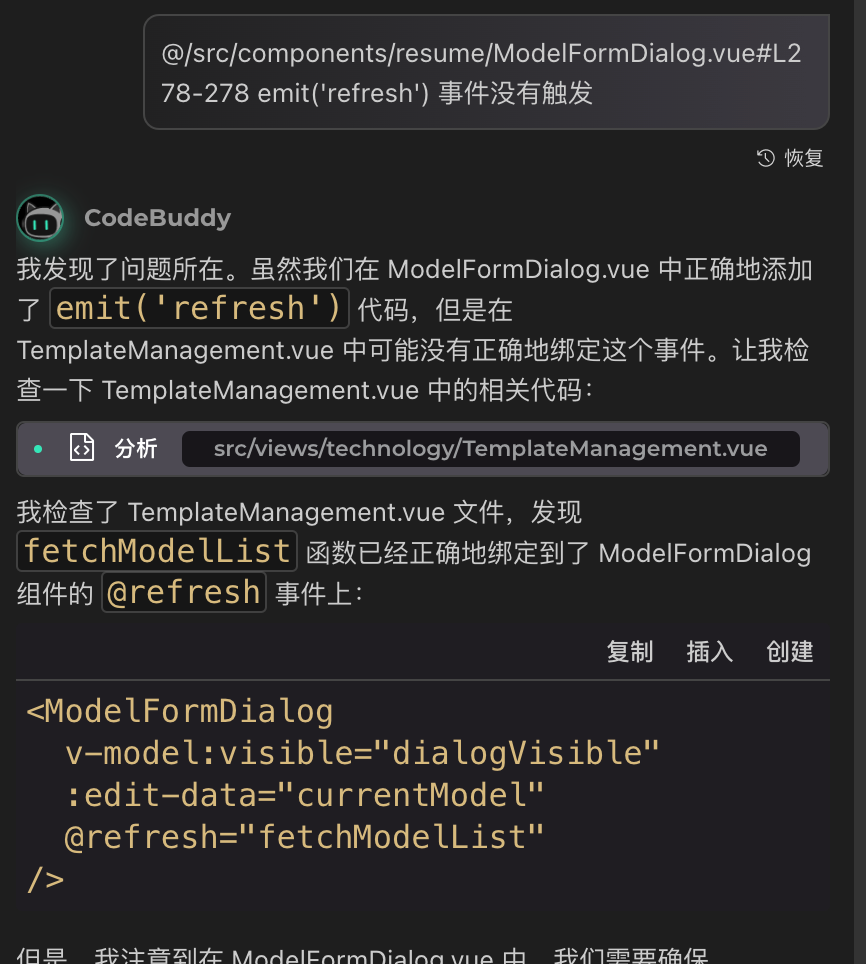Click the CodeBuddy name label
The height and width of the screenshot is (964, 866).
[157, 218]
